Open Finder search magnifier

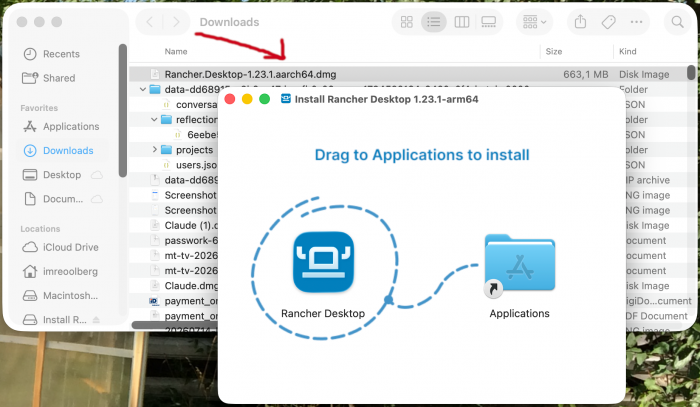[677, 22]
